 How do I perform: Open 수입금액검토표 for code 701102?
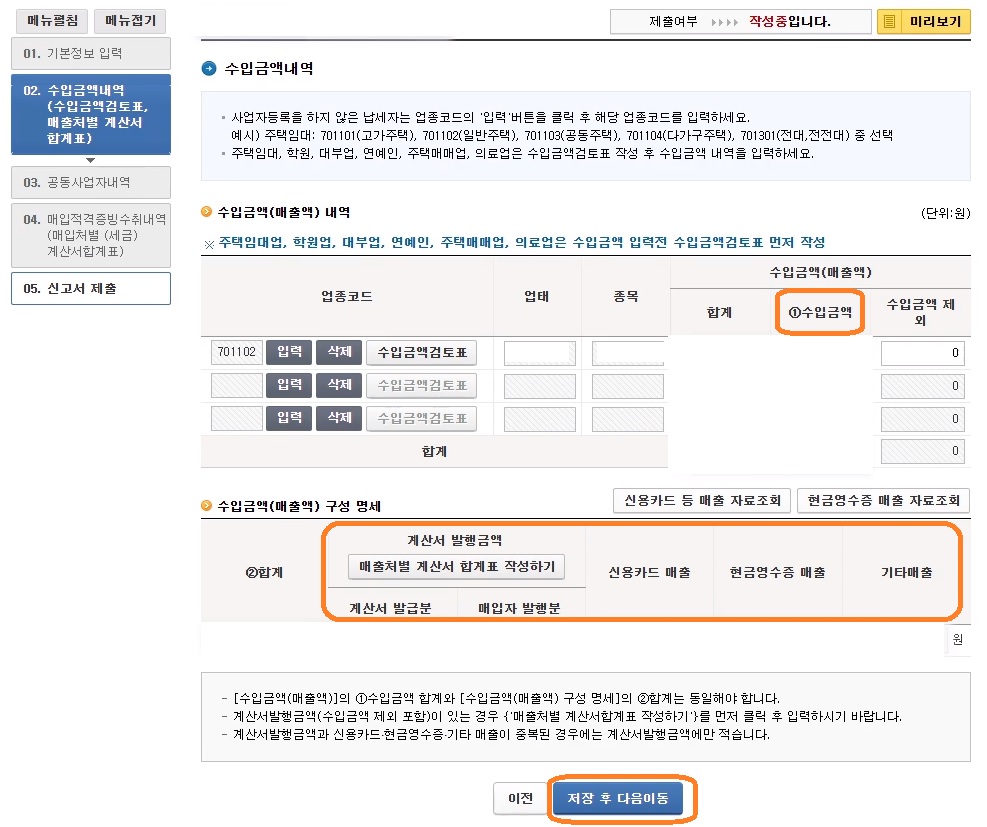420,352
